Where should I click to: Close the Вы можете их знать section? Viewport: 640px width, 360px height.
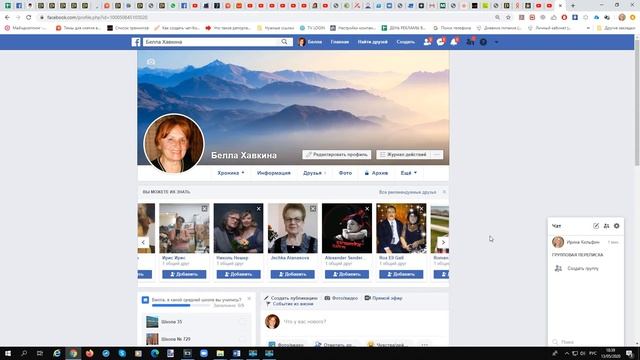[444, 192]
